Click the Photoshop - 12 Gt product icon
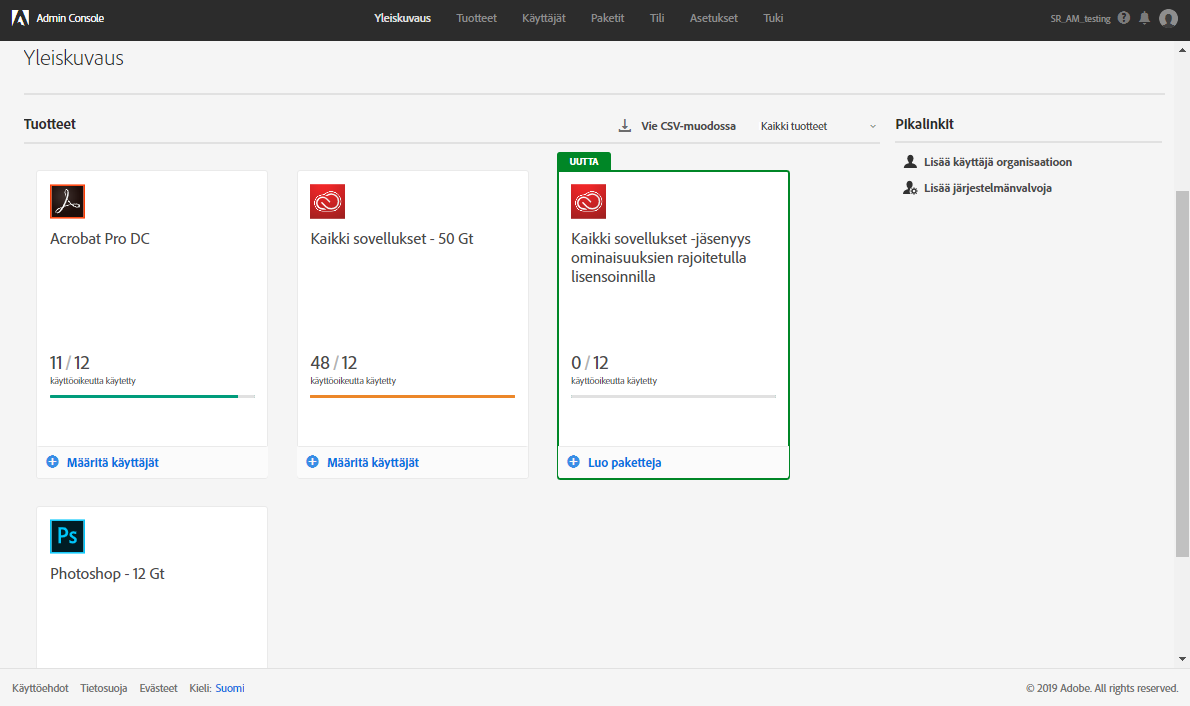 [67, 536]
